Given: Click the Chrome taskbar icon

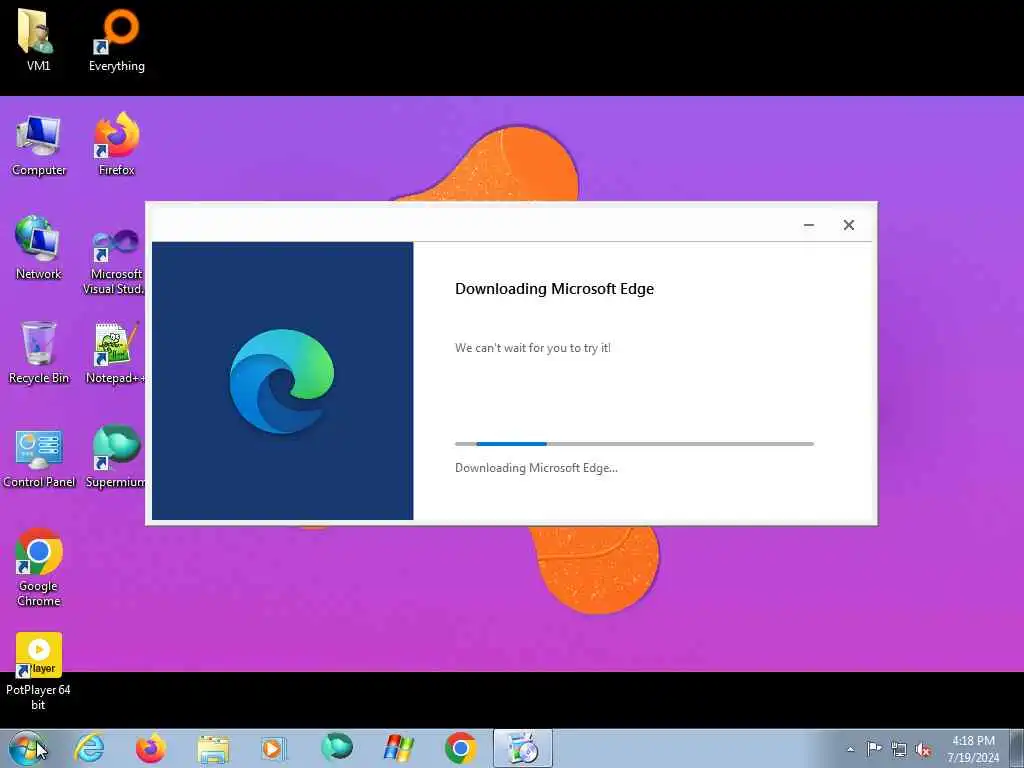Looking at the screenshot, I should coord(460,748).
